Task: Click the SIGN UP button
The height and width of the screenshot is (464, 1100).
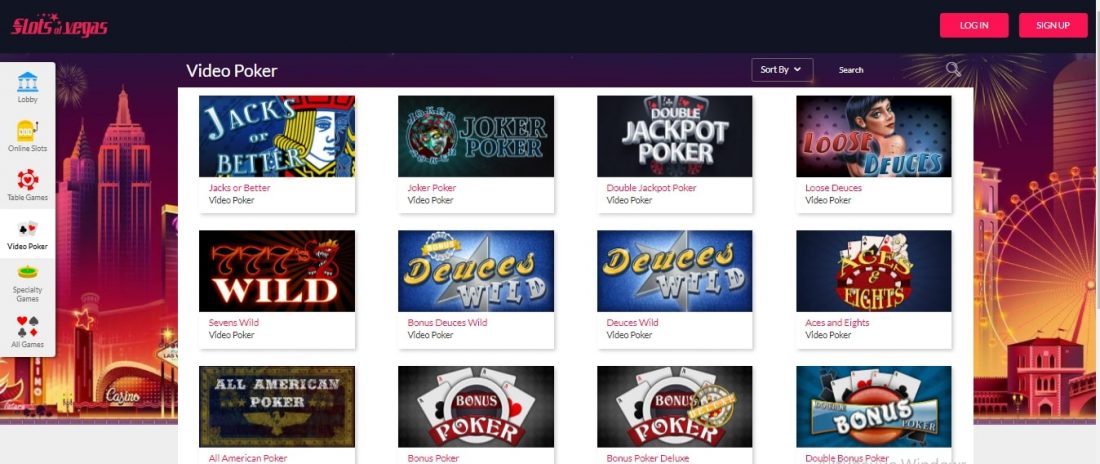Action: coord(1053,25)
